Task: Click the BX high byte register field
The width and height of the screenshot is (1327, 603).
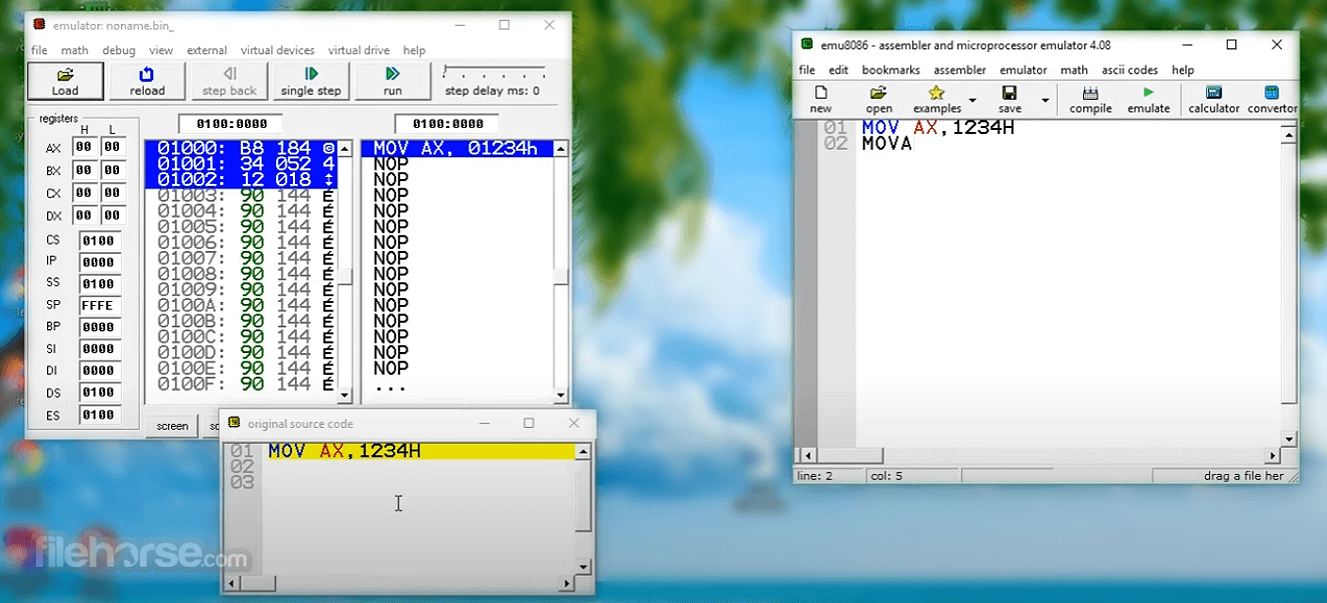Action: [84, 170]
